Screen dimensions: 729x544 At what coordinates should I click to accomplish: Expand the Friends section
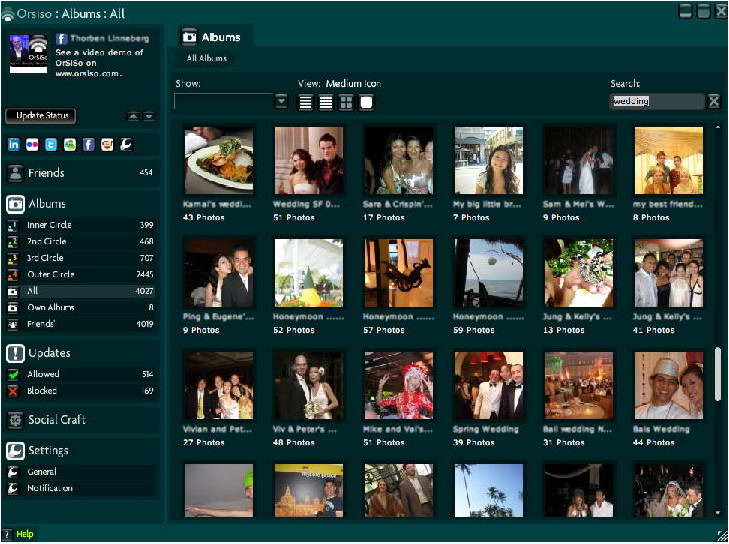click(46, 173)
